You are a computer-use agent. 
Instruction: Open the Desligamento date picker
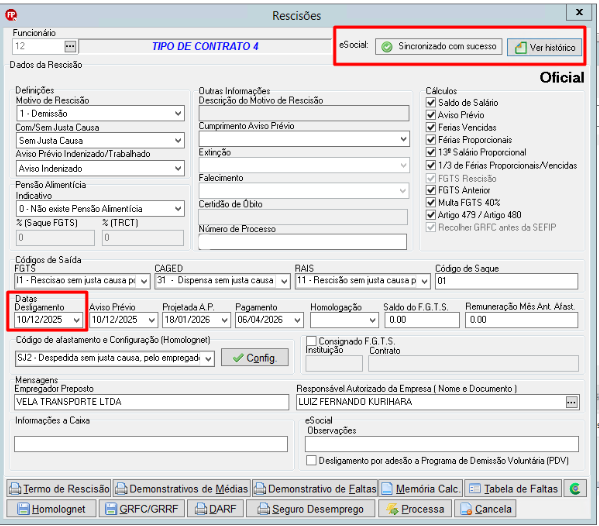[77, 320]
